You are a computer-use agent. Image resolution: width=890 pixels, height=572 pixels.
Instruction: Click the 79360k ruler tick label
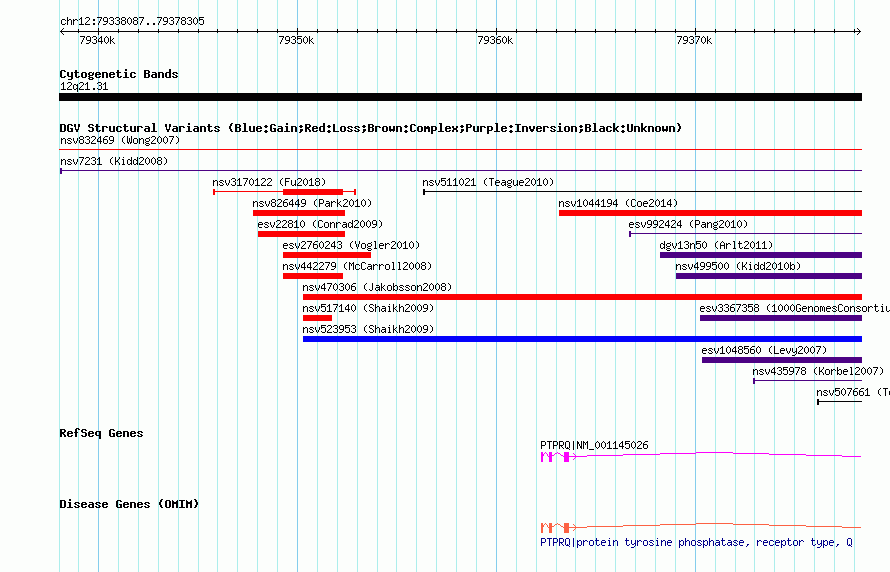tap(495, 40)
